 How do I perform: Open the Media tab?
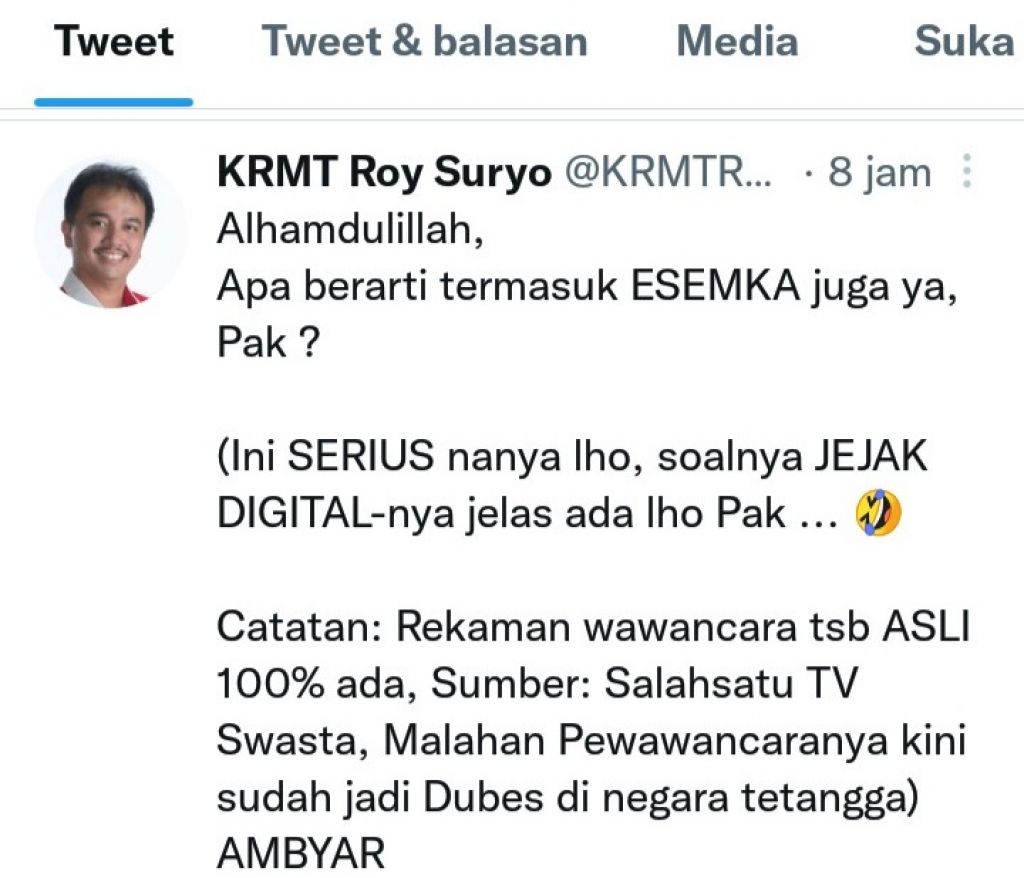[737, 41]
